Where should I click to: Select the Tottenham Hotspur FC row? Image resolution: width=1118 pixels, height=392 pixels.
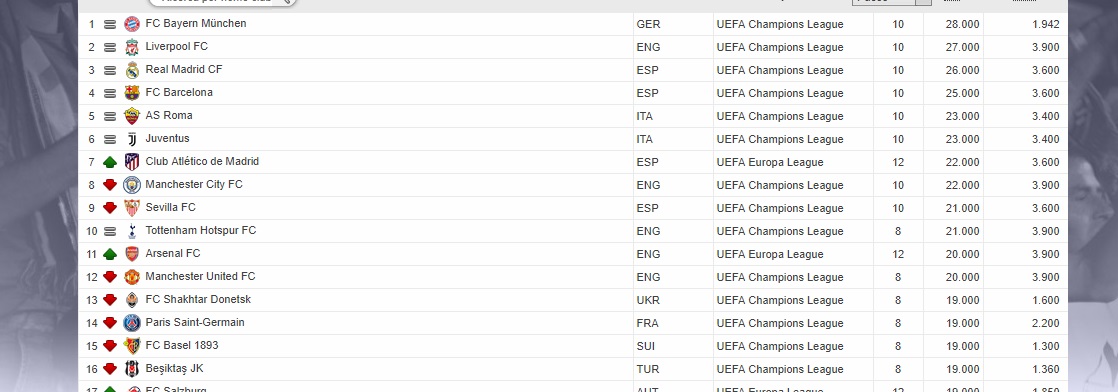coord(573,231)
